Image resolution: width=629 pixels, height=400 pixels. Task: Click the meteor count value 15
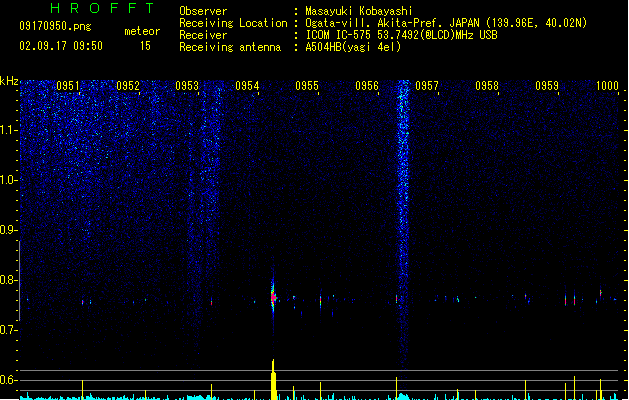click(145, 46)
